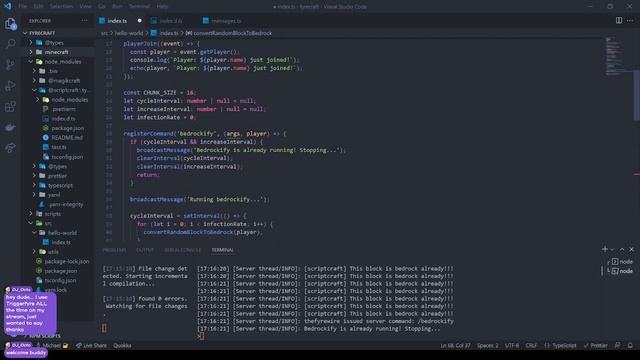Switch to the Problems panel tab
Image resolution: width=640 pixels, height=360 pixels.
(114, 250)
